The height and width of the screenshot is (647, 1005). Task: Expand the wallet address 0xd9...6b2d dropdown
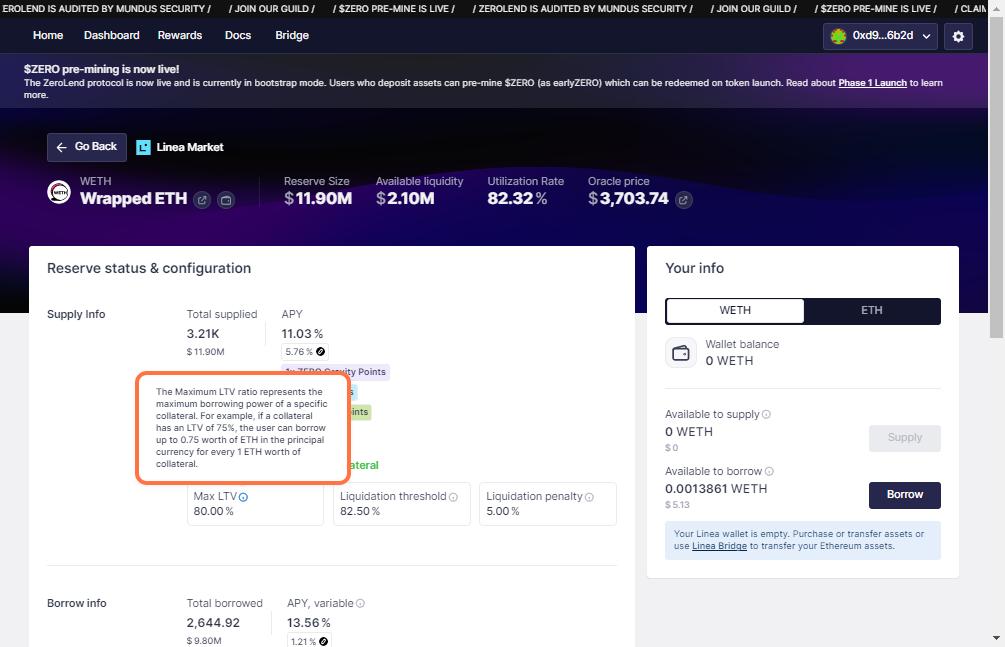click(x=881, y=36)
